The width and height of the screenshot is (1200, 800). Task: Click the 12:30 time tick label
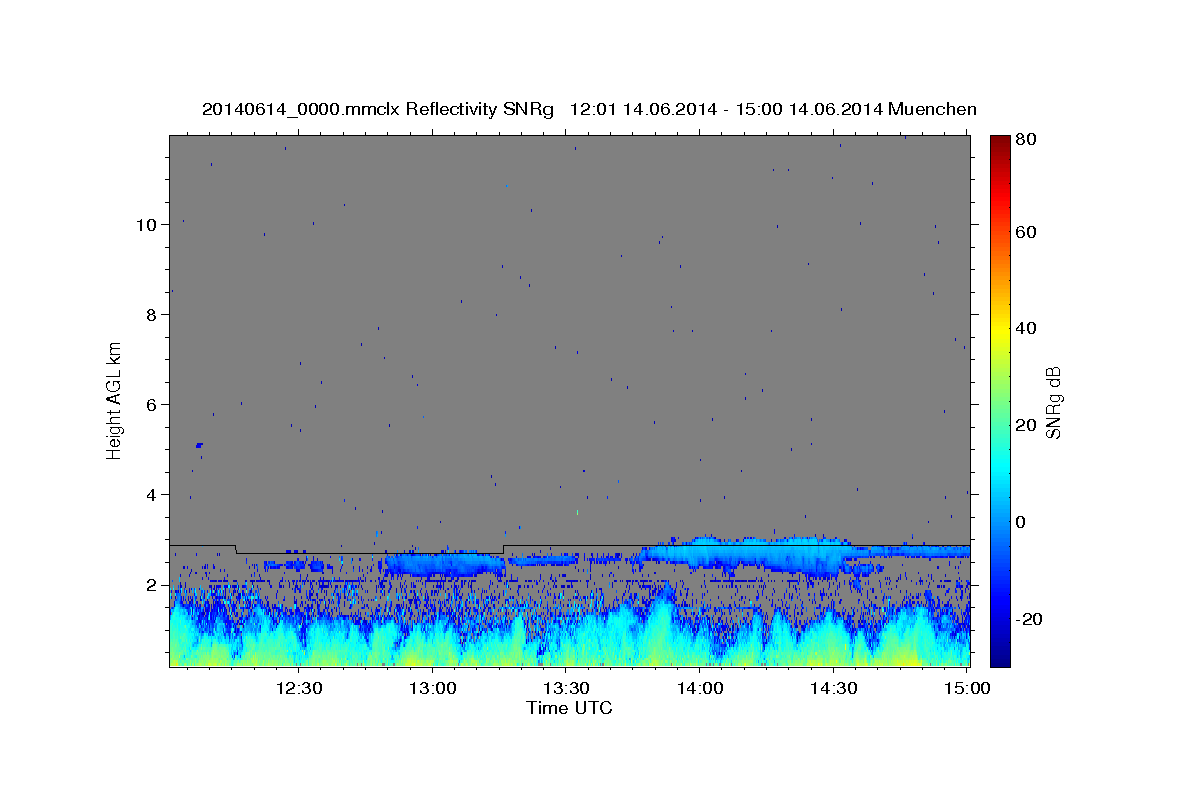[298, 688]
